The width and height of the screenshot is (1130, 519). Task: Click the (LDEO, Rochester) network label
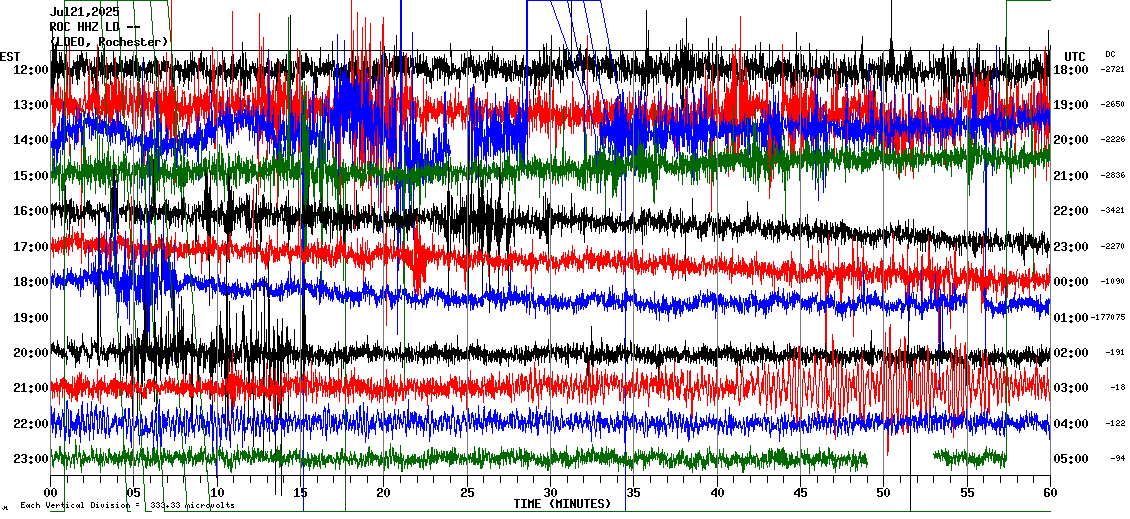click(108, 42)
